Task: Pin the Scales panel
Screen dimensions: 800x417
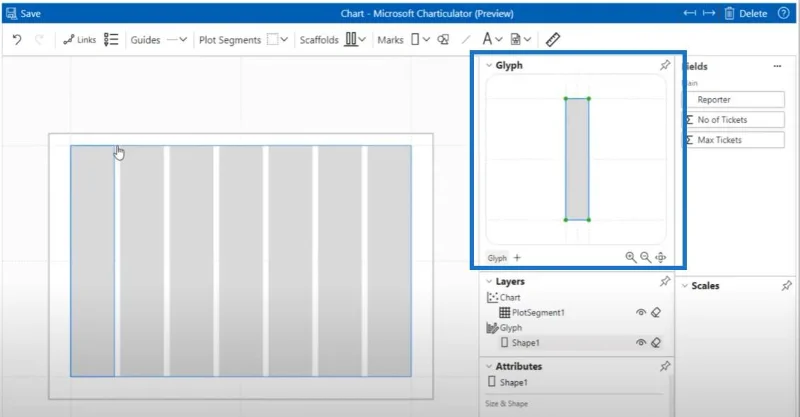Action: click(787, 286)
